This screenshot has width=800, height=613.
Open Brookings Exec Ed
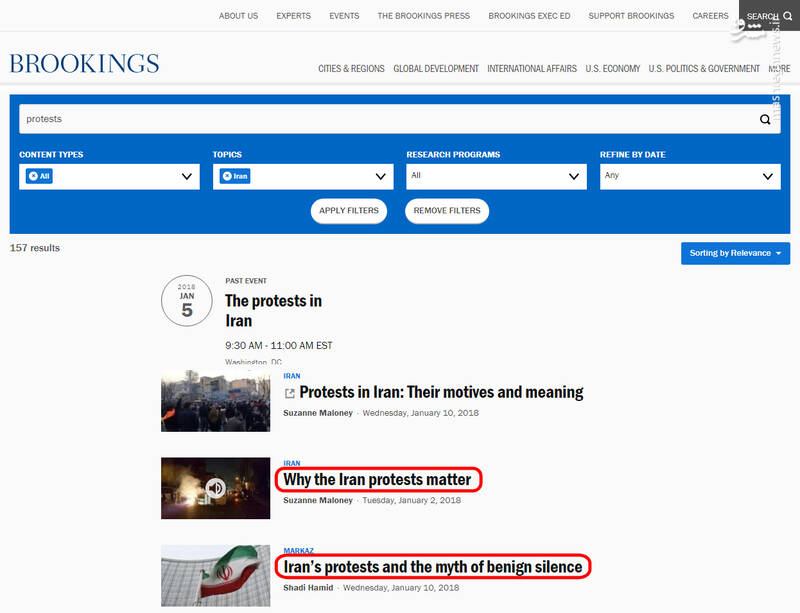(529, 16)
